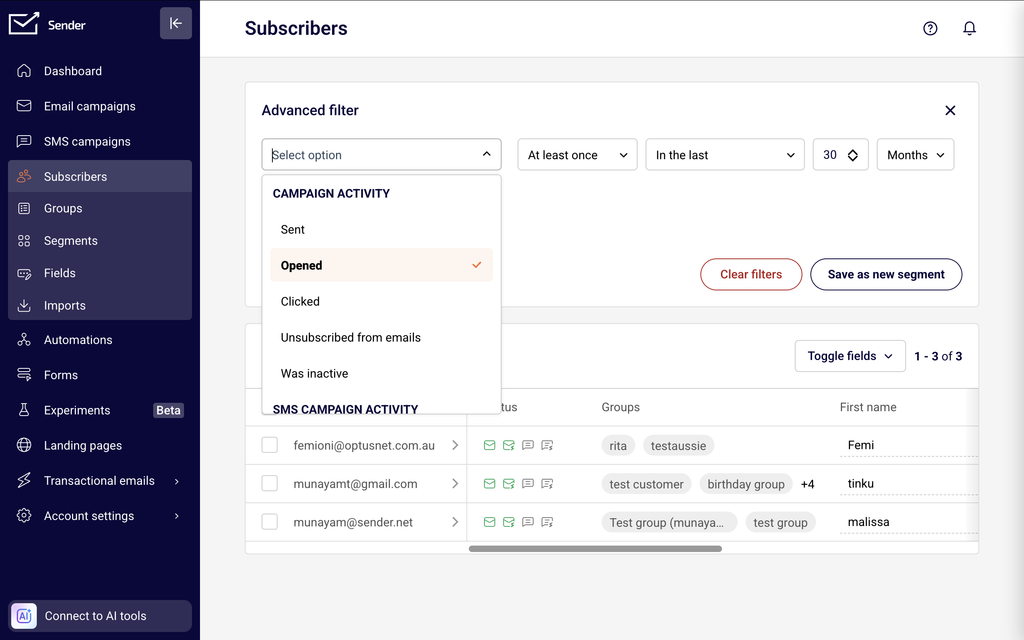Click the First name column header
The height and width of the screenshot is (640, 1024).
coord(868,407)
